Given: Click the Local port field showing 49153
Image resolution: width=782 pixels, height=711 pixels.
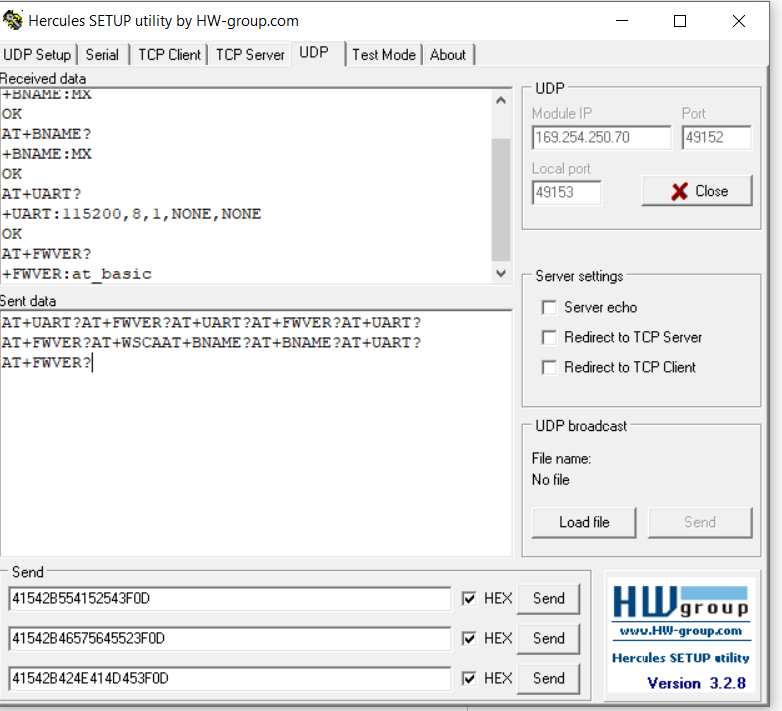Looking at the screenshot, I should [x=567, y=192].
